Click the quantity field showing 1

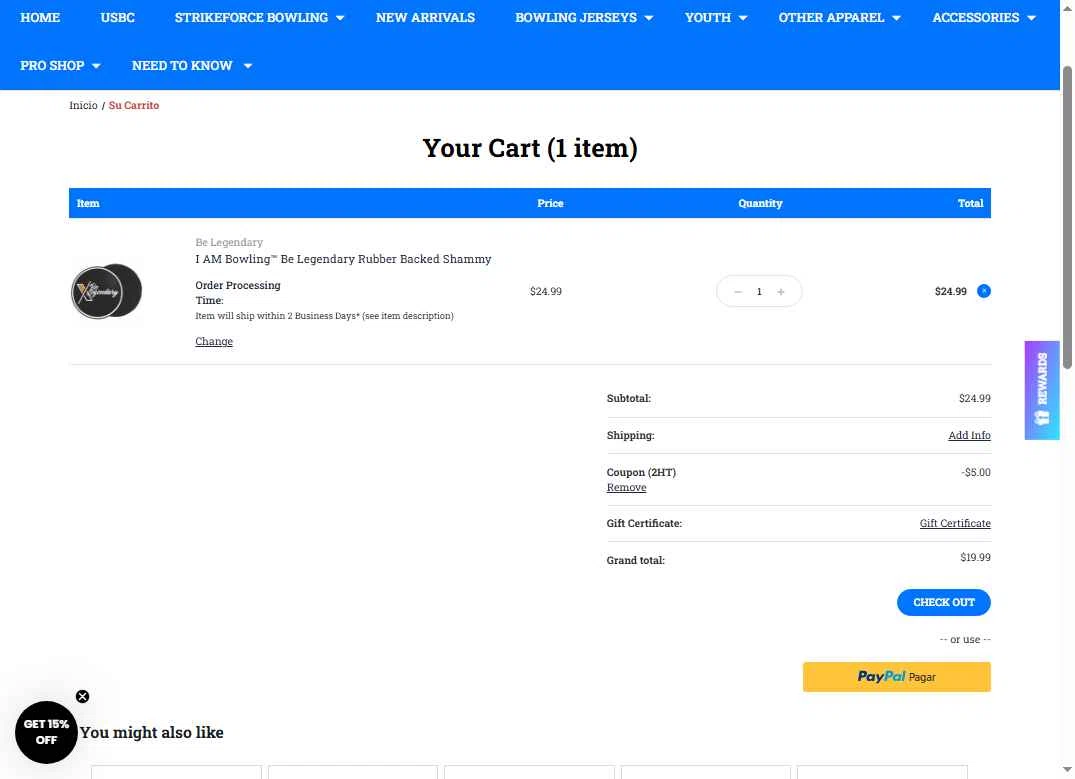click(759, 291)
